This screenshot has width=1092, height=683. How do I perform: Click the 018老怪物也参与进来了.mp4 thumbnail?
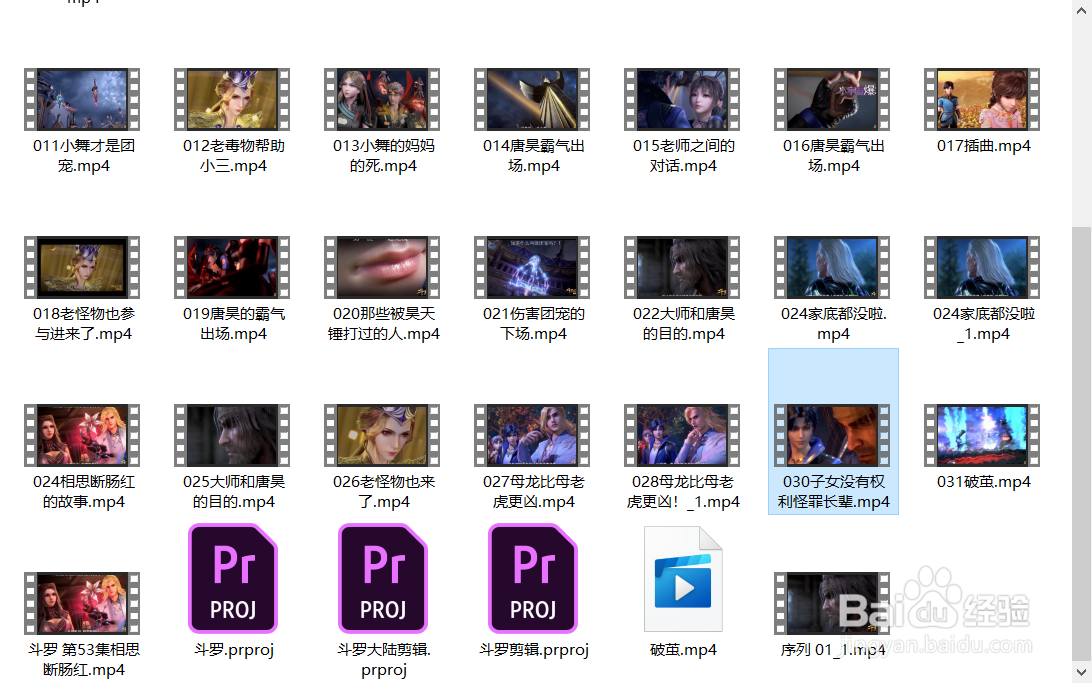(82, 267)
